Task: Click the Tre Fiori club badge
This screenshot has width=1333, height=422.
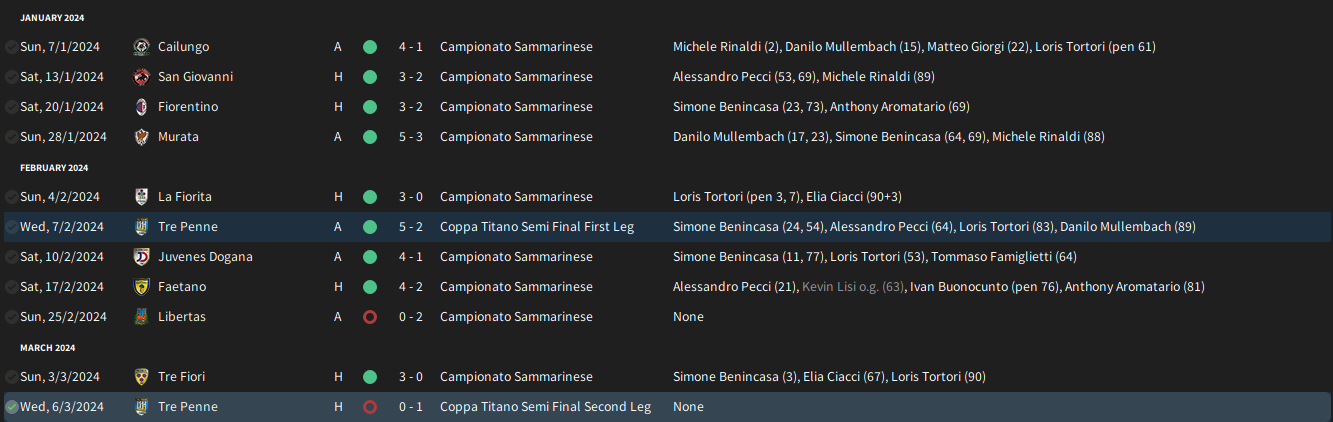Action: click(x=141, y=377)
